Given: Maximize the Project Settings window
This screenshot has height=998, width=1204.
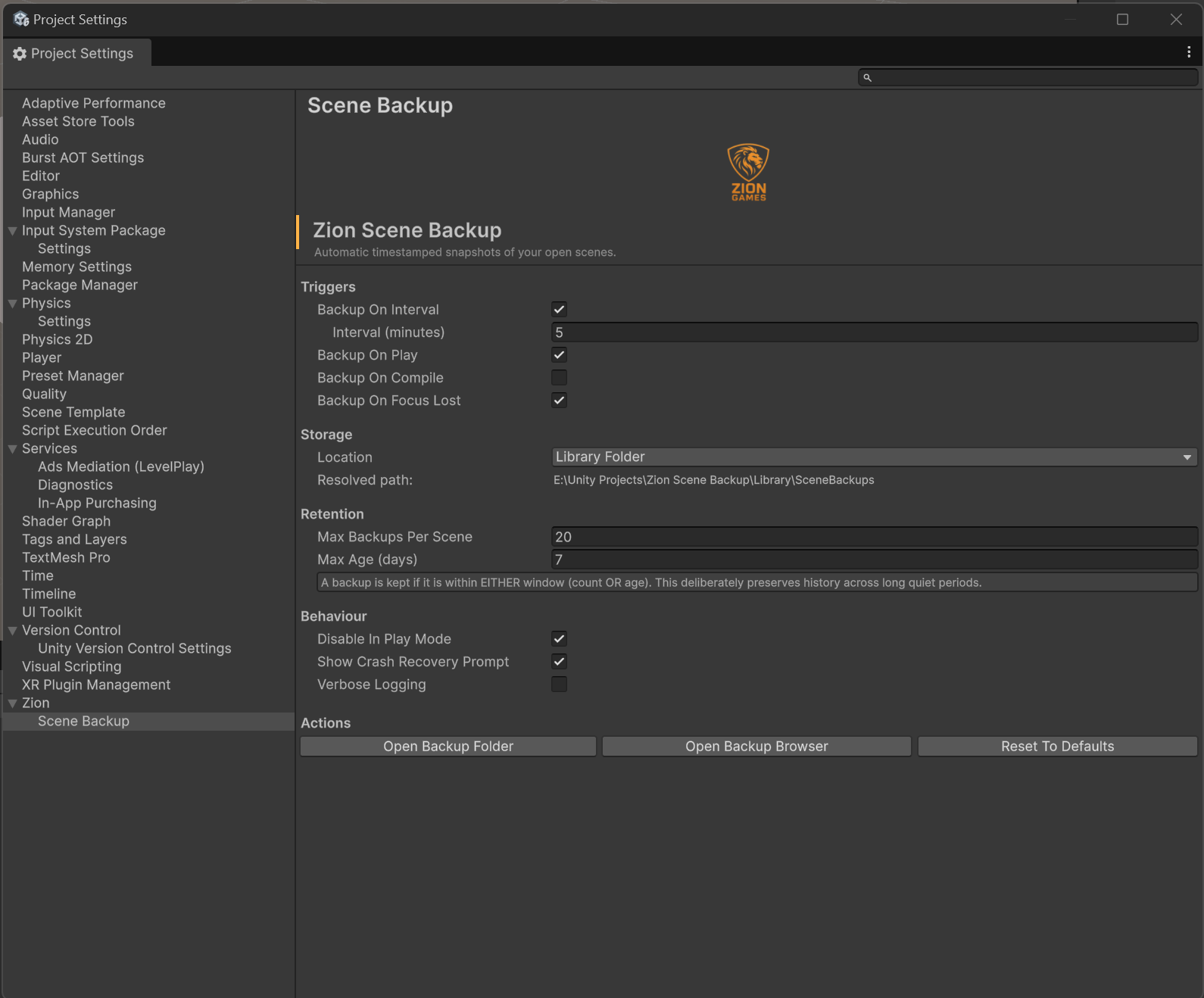Looking at the screenshot, I should tap(1122, 19).
